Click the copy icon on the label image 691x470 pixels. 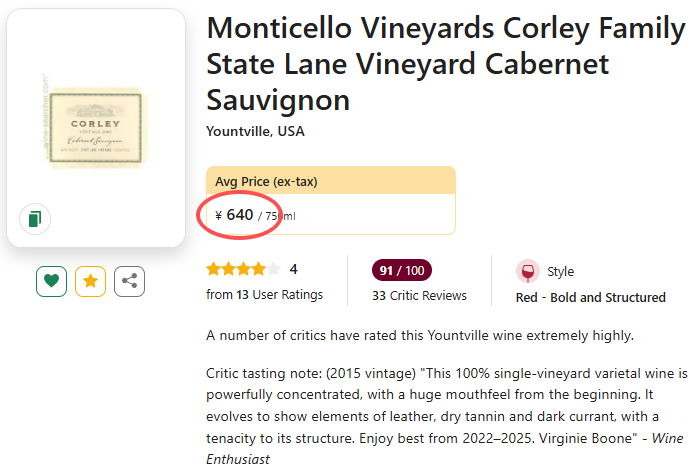coord(35,219)
